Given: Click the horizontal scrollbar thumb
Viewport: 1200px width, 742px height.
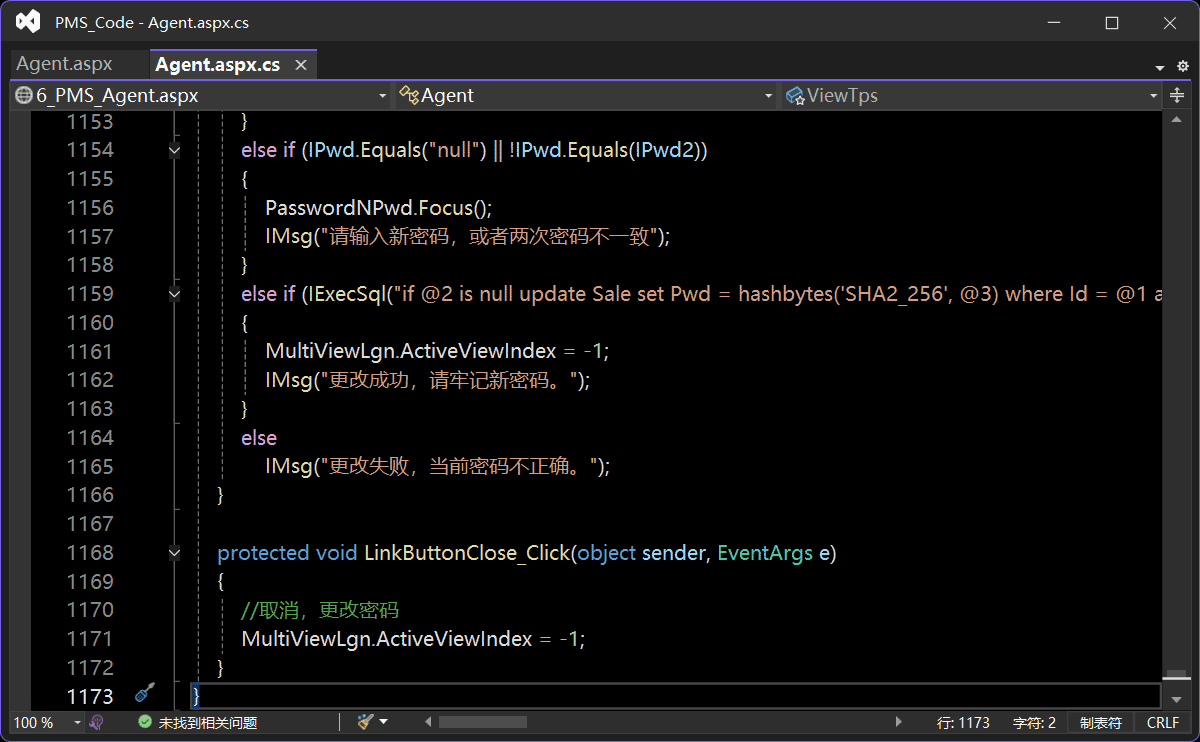Looking at the screenshot, I should pos(482,722).
